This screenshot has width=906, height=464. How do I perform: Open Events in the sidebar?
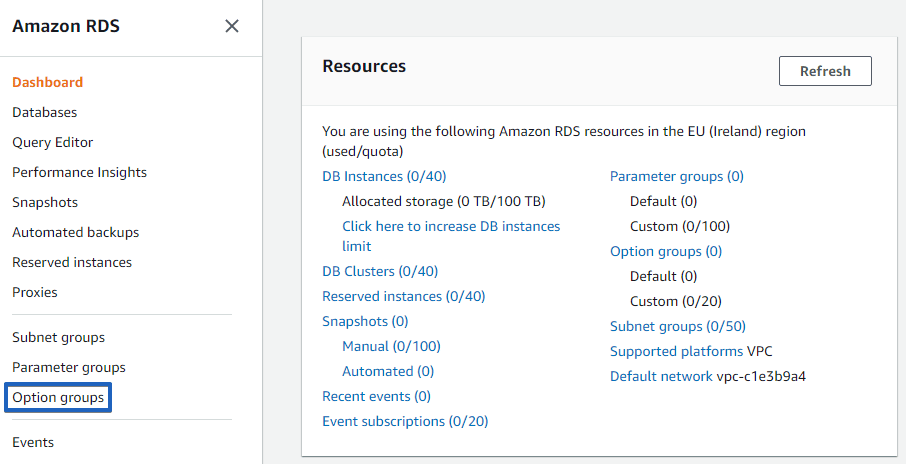click(x=33, y=442)
